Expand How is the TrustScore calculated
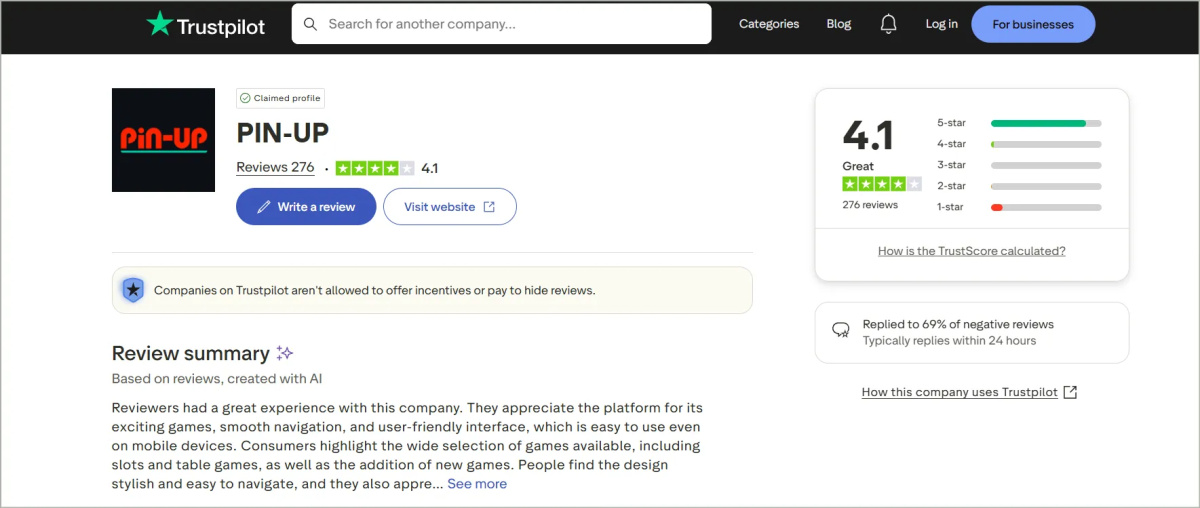1200x508 pixels. pos(971,251)
